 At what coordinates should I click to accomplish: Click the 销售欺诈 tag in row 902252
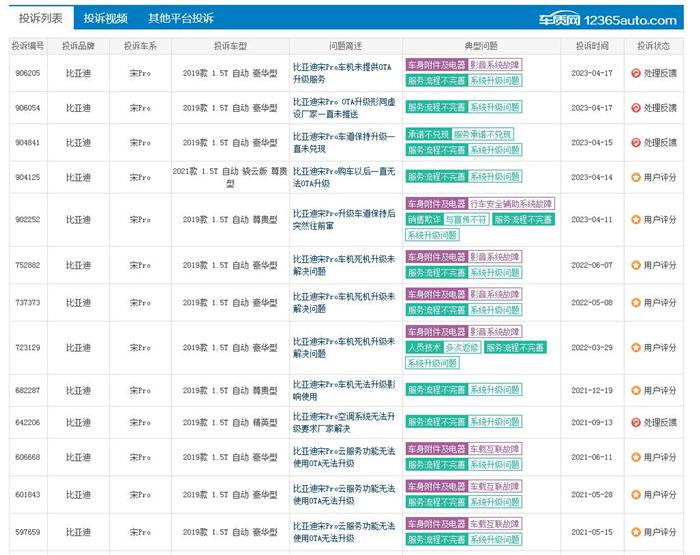(423, 219)
